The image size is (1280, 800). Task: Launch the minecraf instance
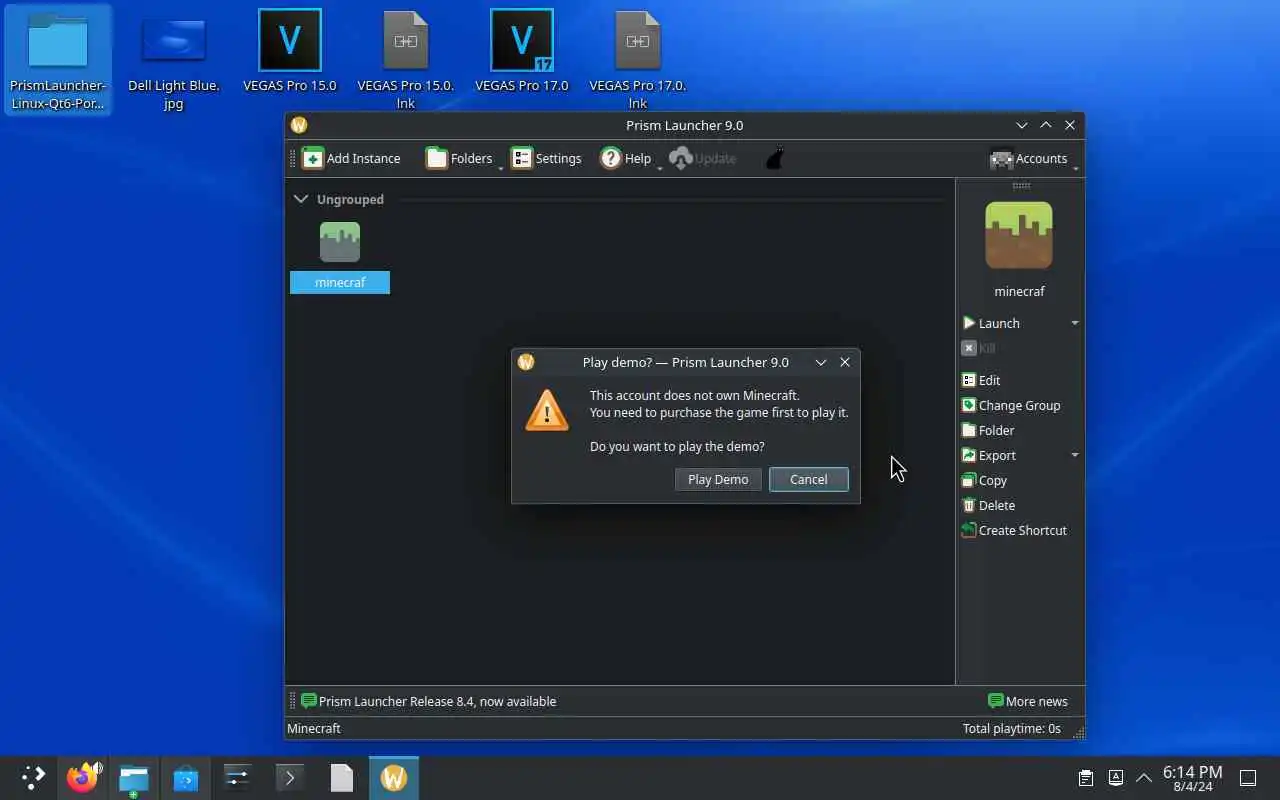click(x=991, y=323)
